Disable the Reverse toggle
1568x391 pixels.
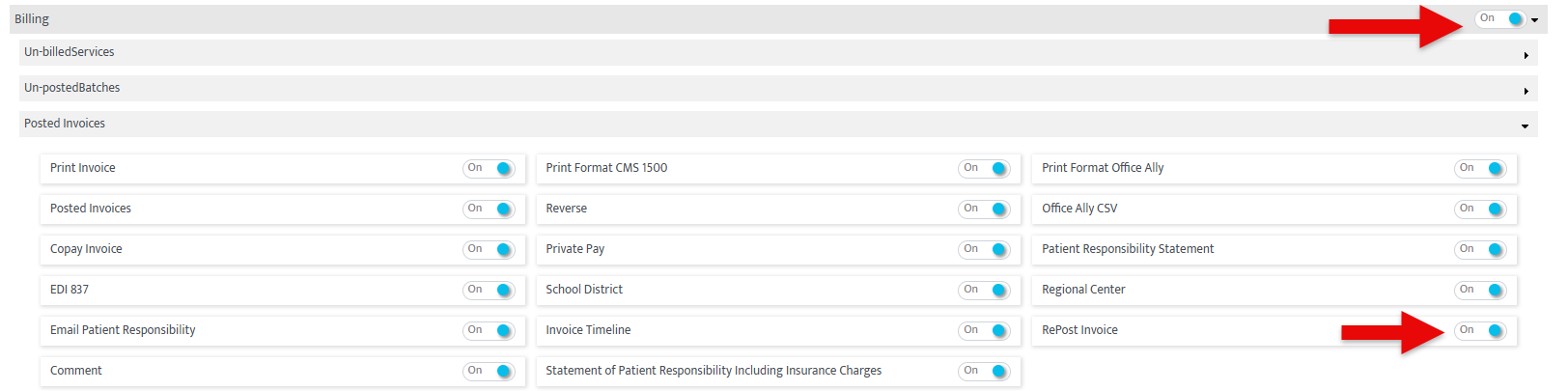[x=985, y=209]
